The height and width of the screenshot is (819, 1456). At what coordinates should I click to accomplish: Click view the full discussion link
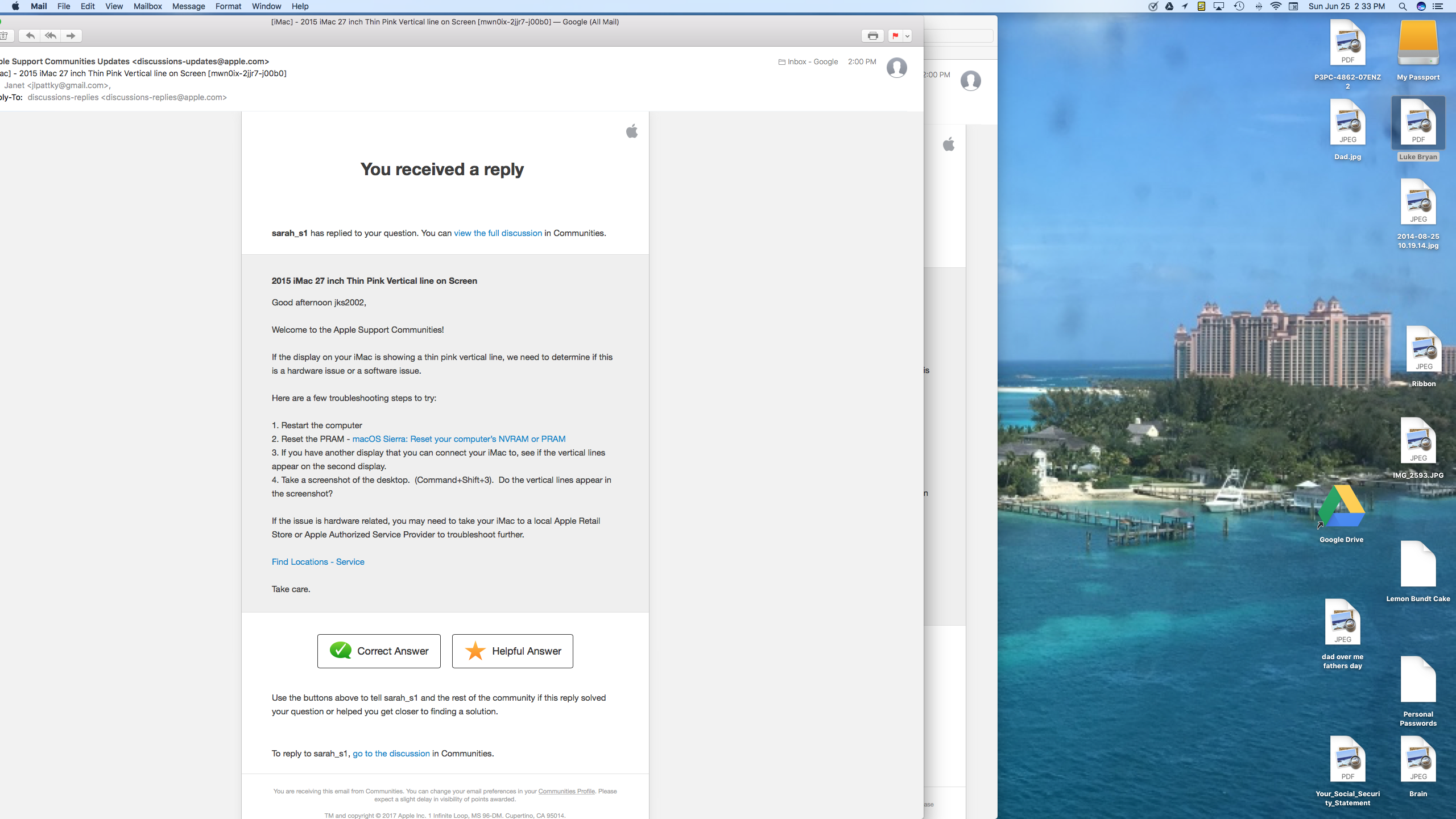498,233
